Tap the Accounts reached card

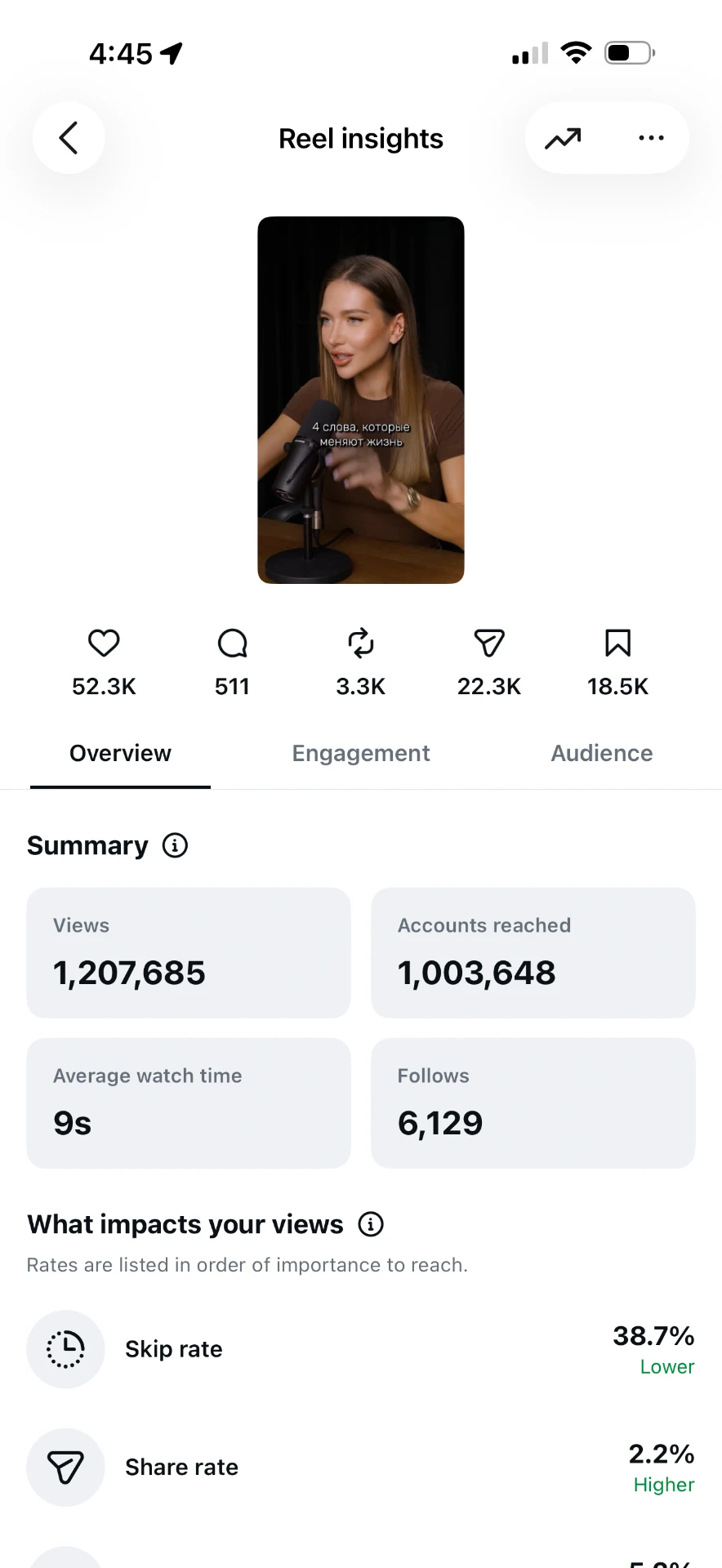pos(533,953)
